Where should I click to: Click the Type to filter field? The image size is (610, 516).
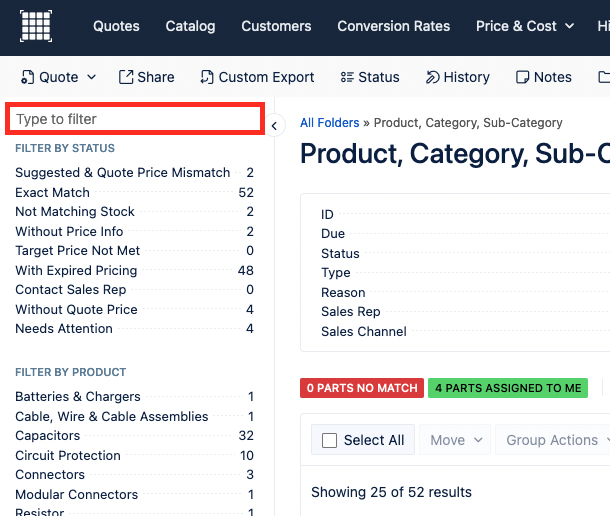135,119
